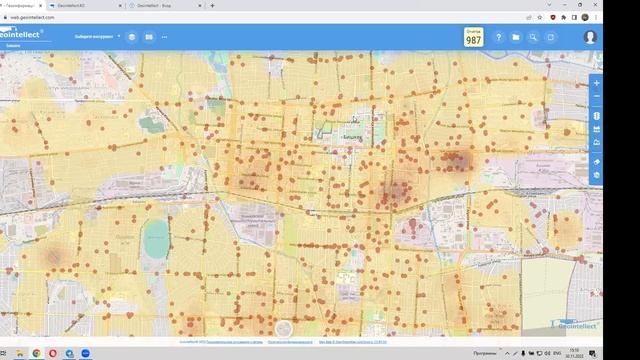Screen dimensions: 640x360
Task: Click the layers icon in the header
Action: pyautogui.click(x=132, y=37)
